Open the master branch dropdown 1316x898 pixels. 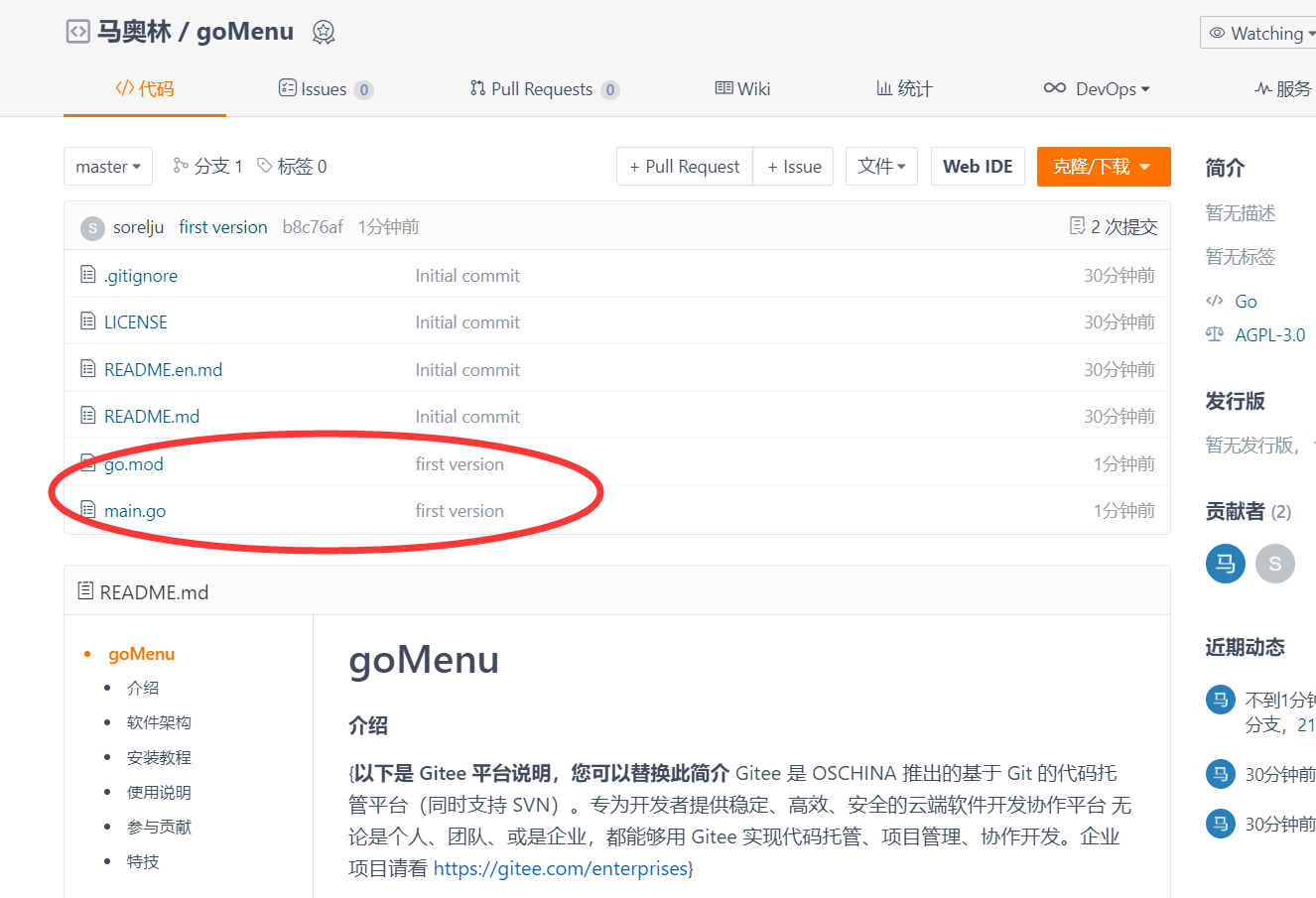click(108, 167)
